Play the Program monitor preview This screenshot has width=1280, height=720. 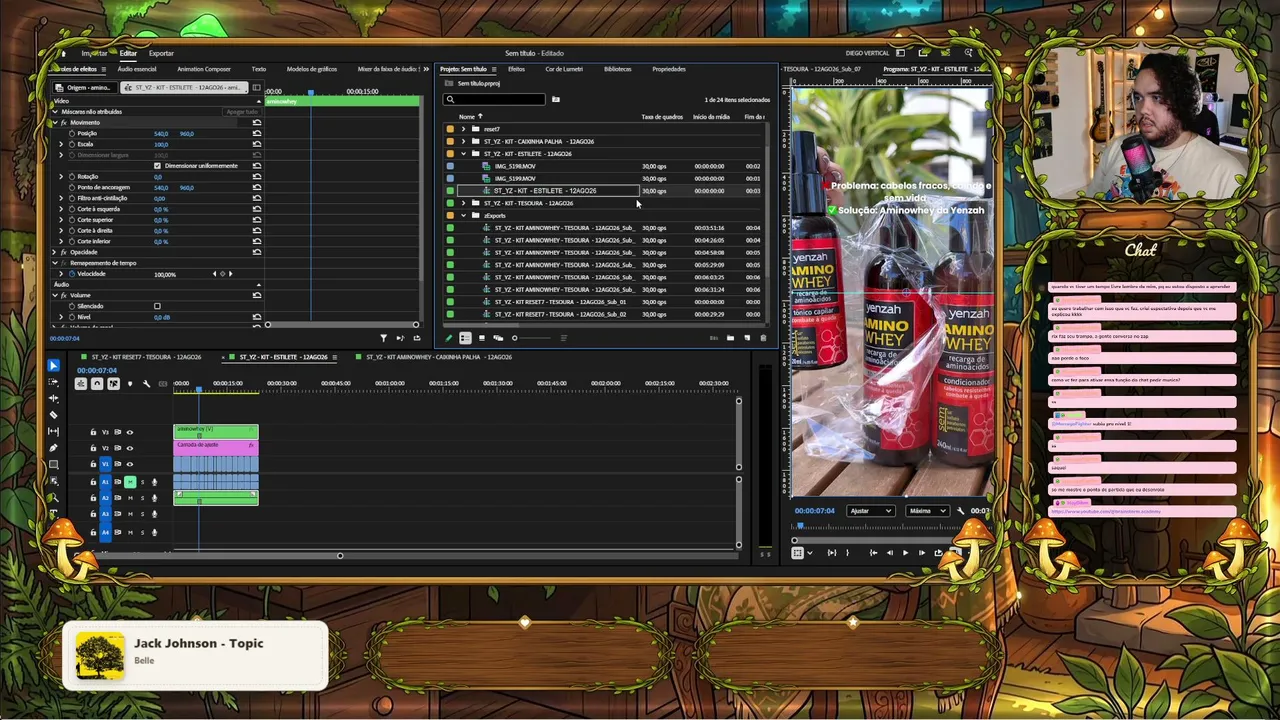tap(906, 553)
